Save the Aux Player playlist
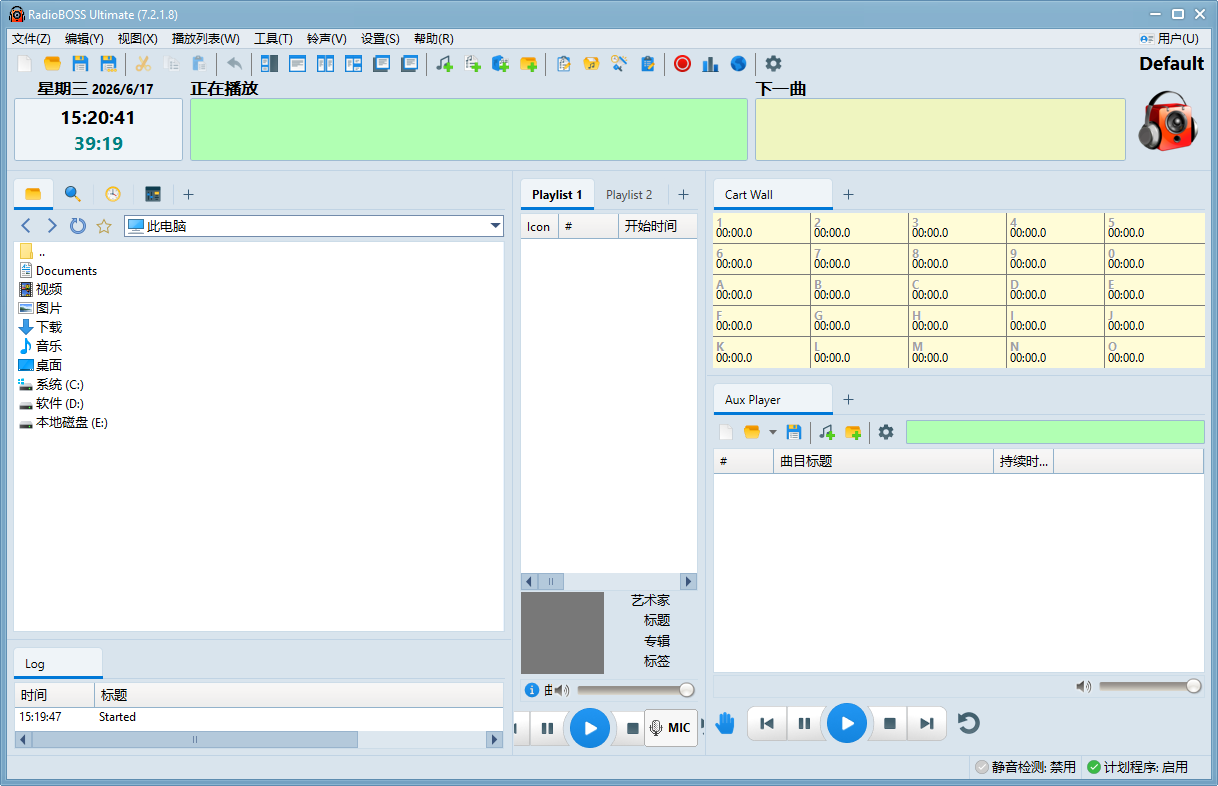1218x786 pixels. point(794,432)
